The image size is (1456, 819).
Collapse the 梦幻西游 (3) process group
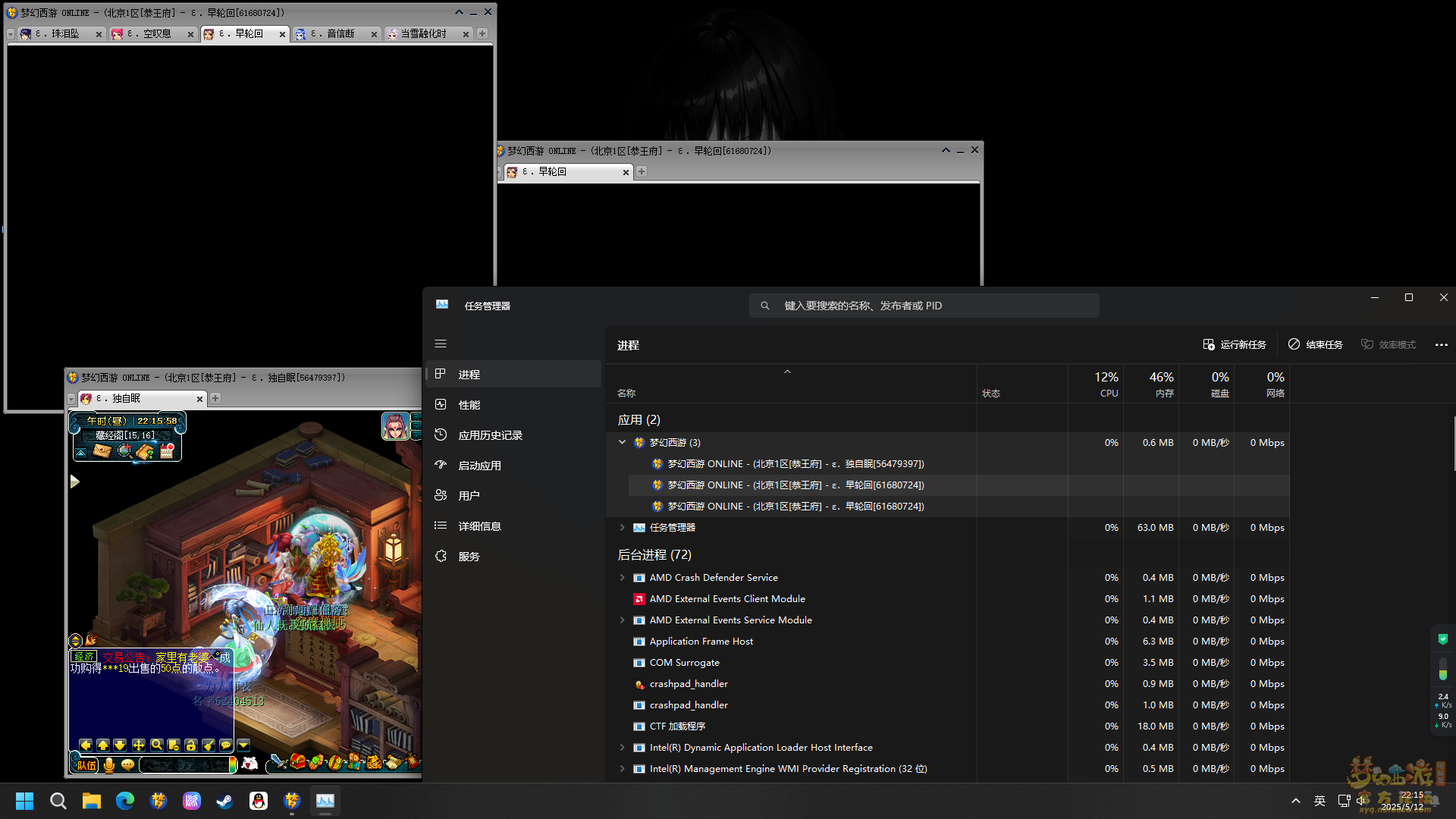click(x=622, y=442)
